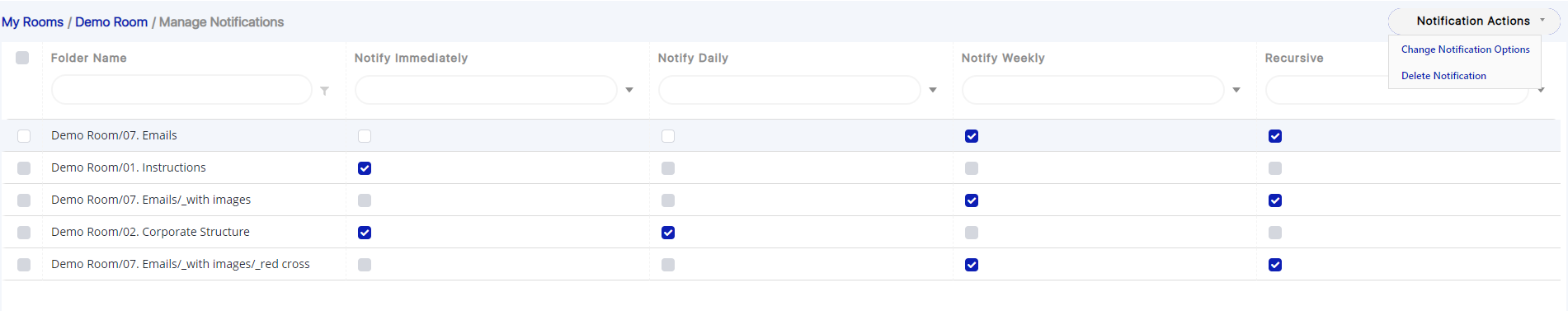1568x311 pixels.
Task: Uncheck Recursive for 07. Emails row
Action: click(1275, 136)
